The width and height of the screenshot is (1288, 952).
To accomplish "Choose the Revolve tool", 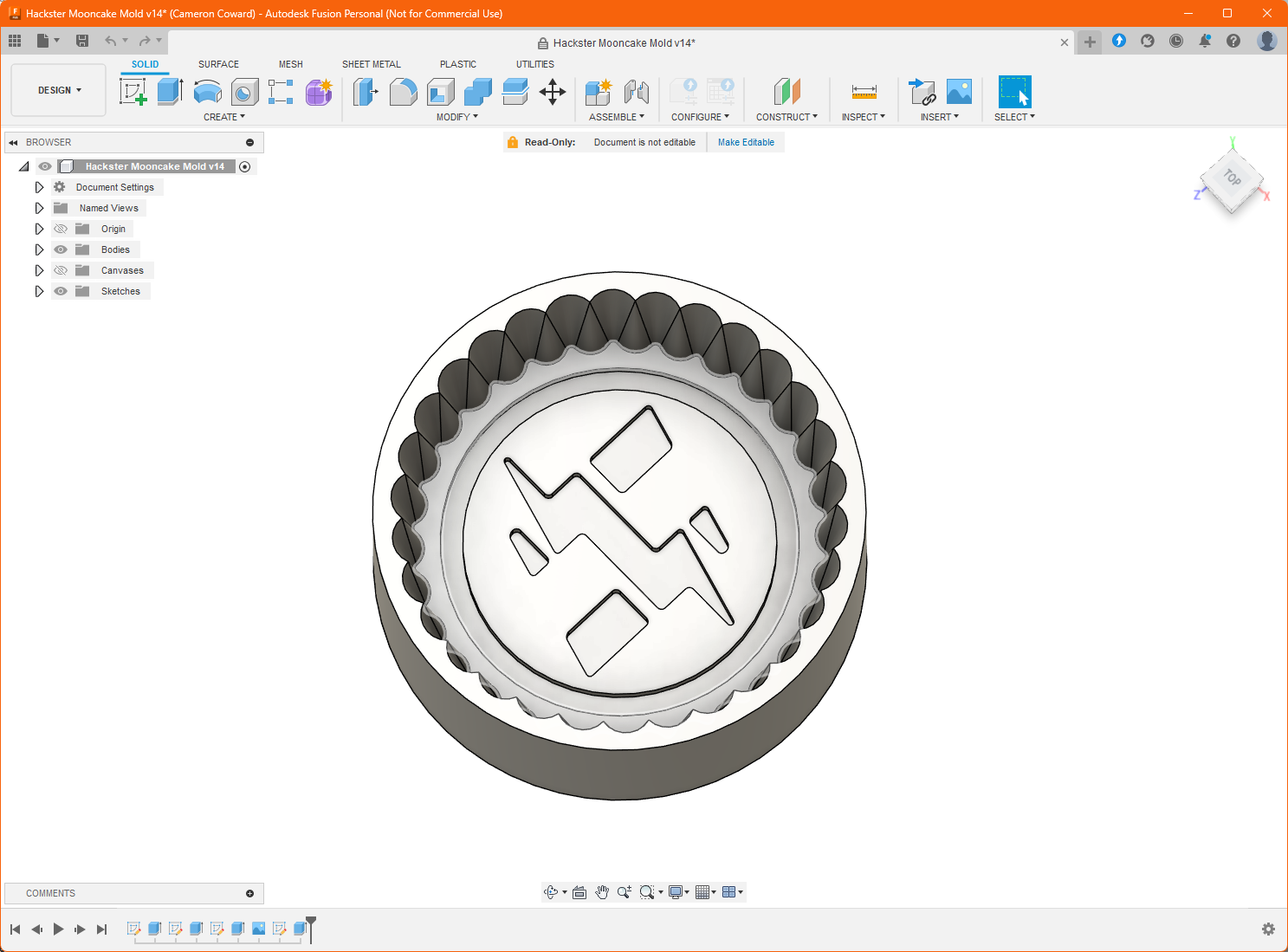I will 207,91.
